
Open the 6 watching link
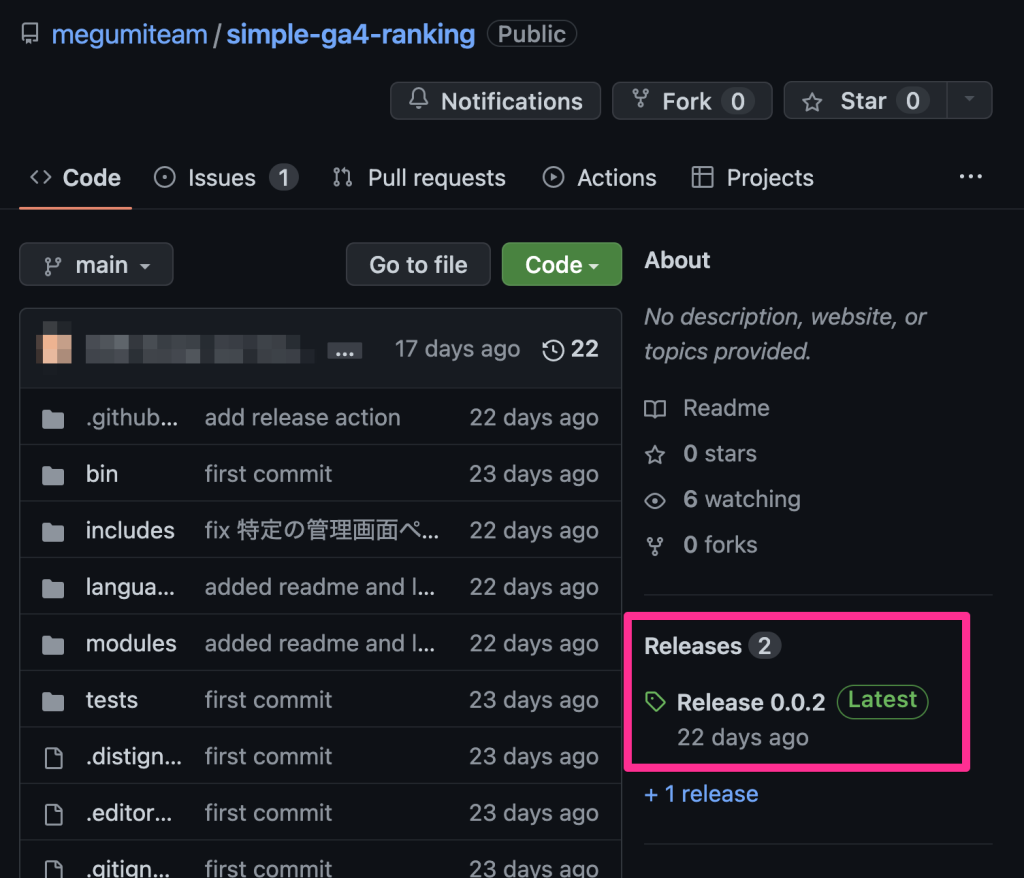[x=742, y=499]
